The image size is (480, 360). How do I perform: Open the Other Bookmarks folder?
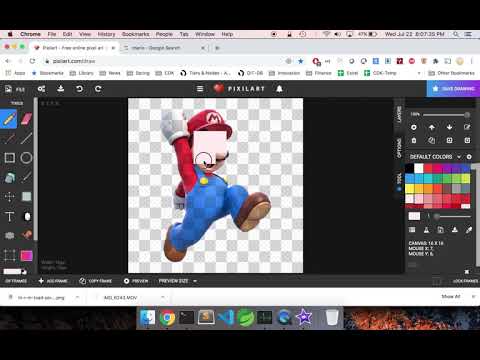pos(451,73)
